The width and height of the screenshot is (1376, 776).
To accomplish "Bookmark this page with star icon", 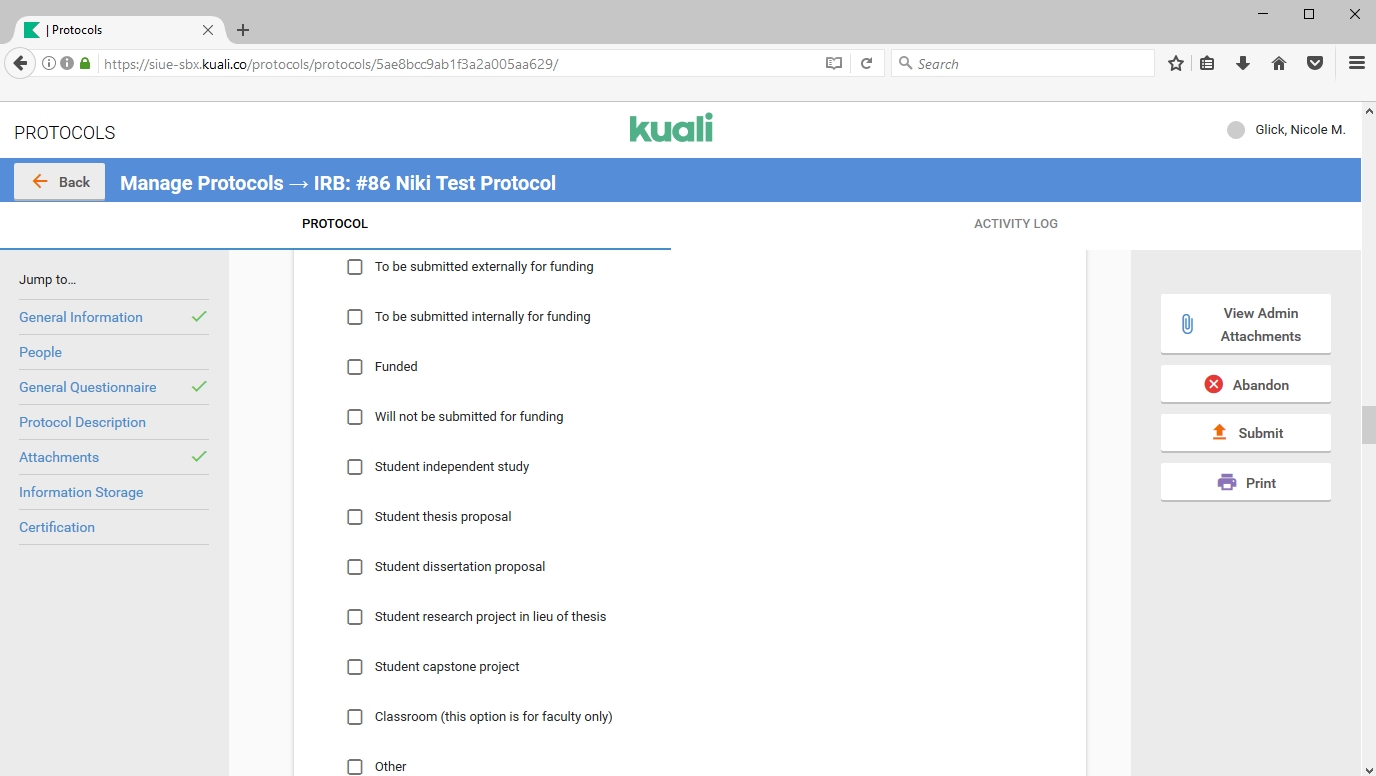I will pyautogui.click(x=1176, y=63).
